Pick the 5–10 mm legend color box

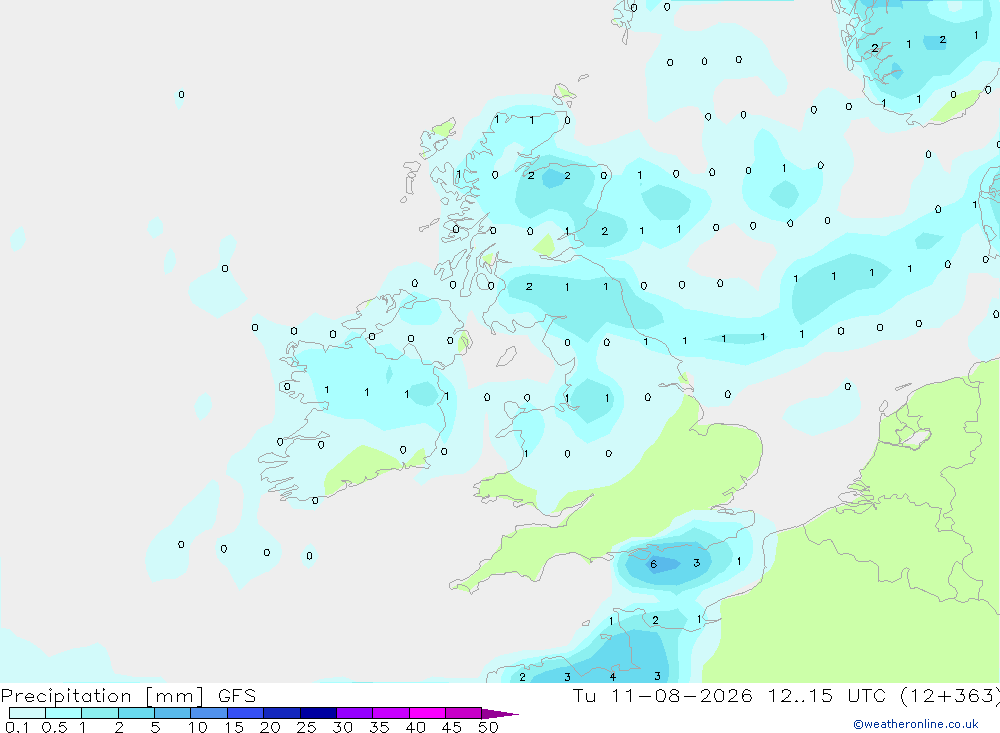(173, 713)
